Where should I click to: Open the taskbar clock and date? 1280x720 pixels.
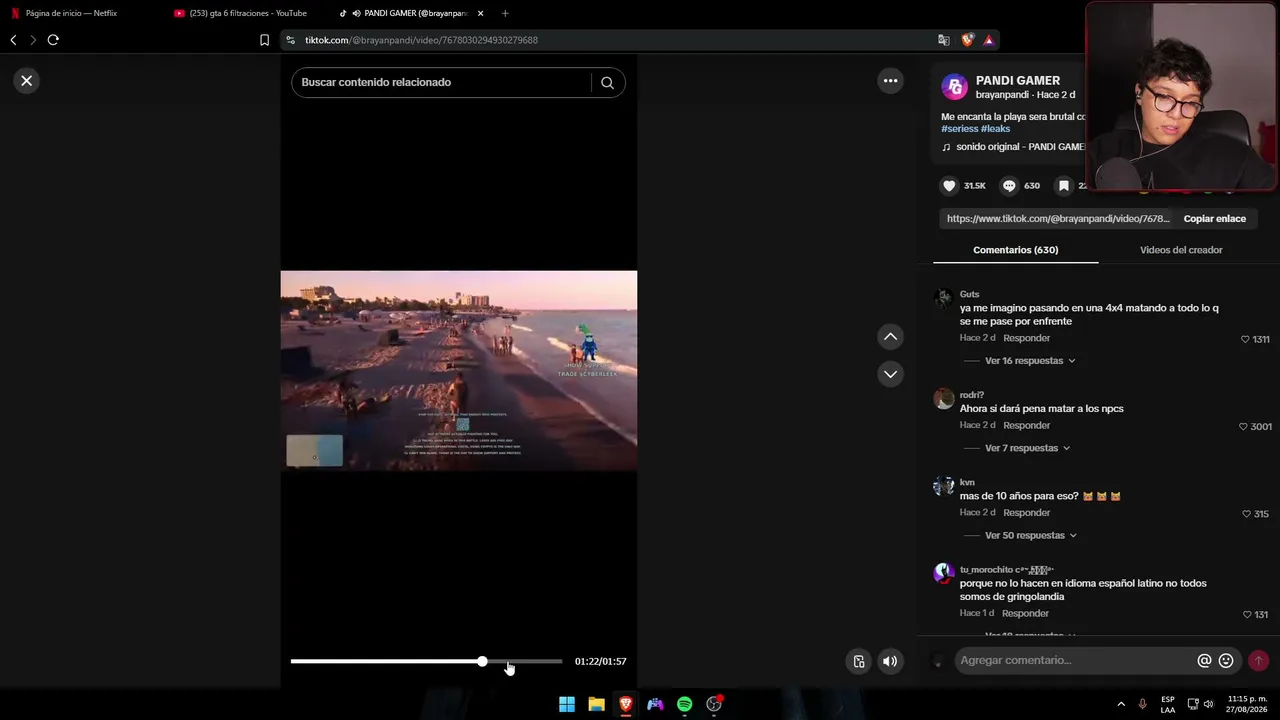click(x=1247, y=704)
